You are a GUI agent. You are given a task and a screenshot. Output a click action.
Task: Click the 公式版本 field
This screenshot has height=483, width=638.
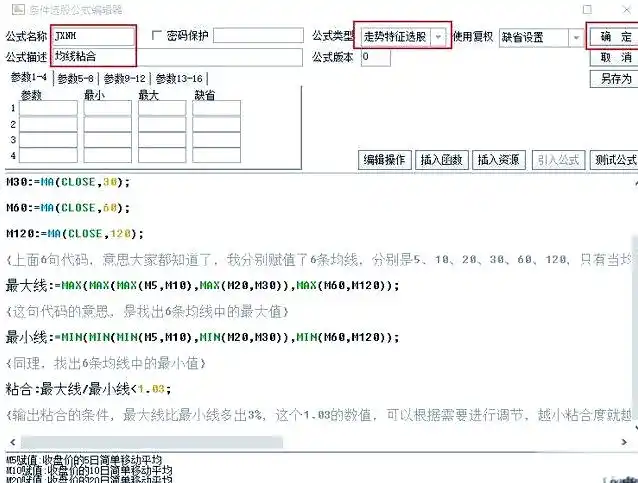(x=376, y=57)
